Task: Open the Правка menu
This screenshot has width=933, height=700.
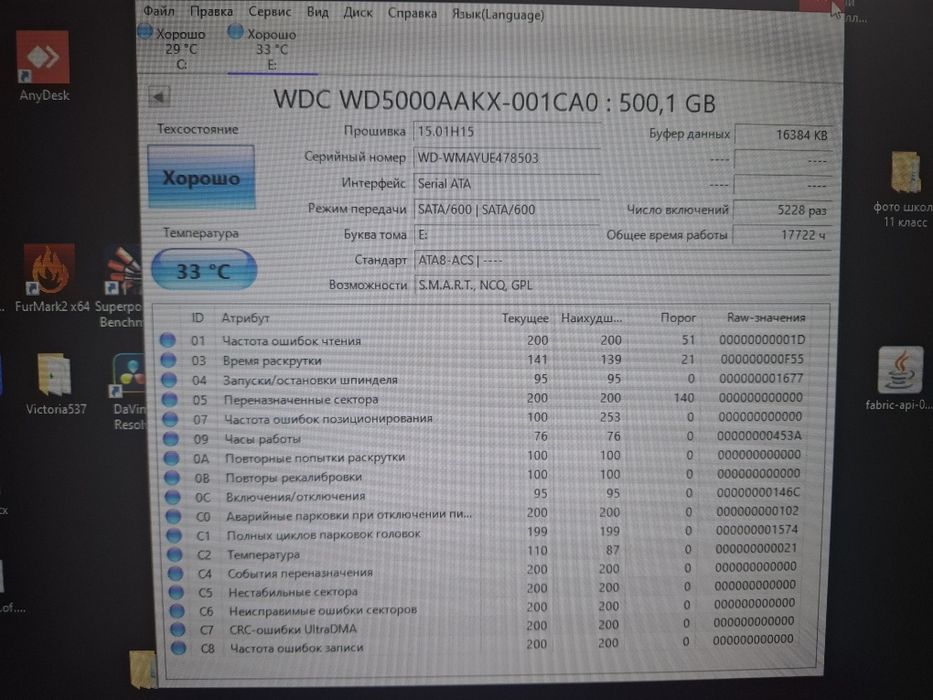Action: (x=211, y=11)
